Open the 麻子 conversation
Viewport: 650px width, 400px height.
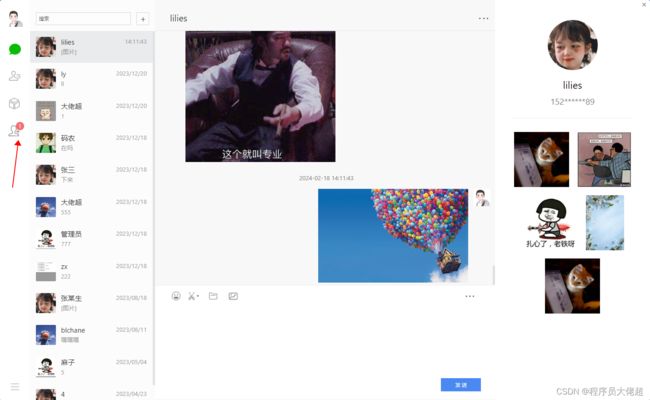92,367
